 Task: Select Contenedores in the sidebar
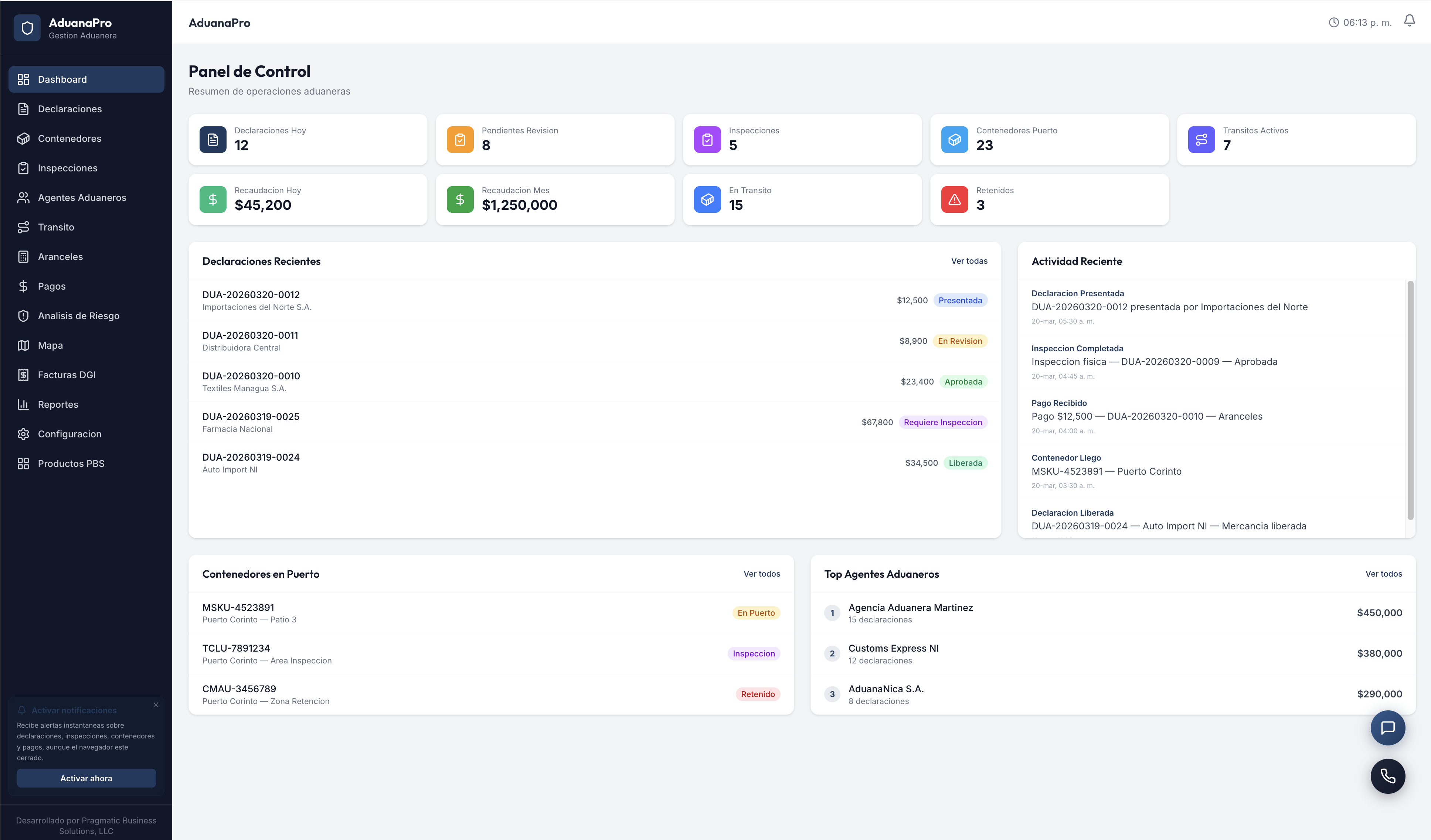[69, 139]
